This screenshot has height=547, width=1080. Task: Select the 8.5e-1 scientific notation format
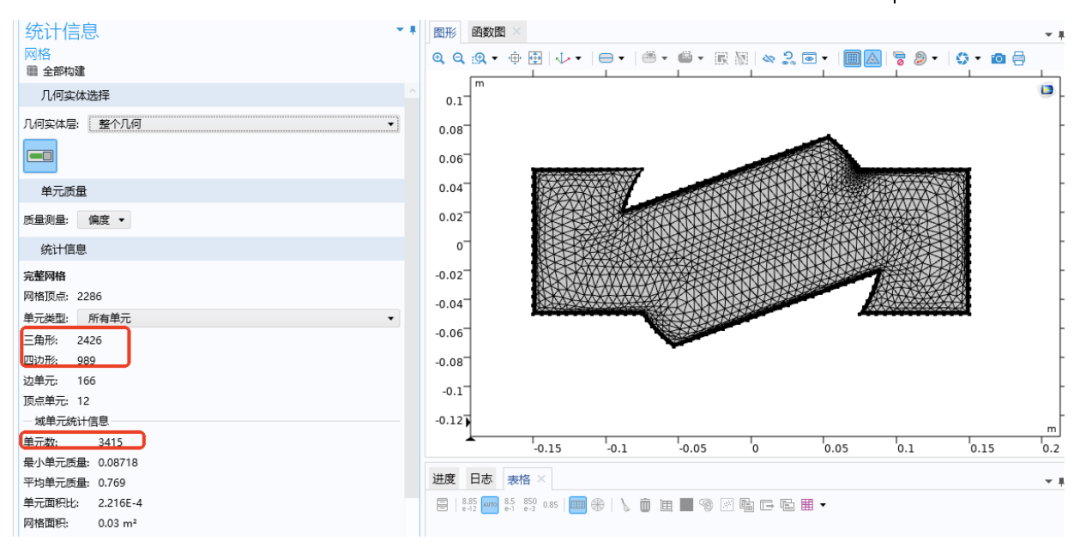[x=509, y=505]
